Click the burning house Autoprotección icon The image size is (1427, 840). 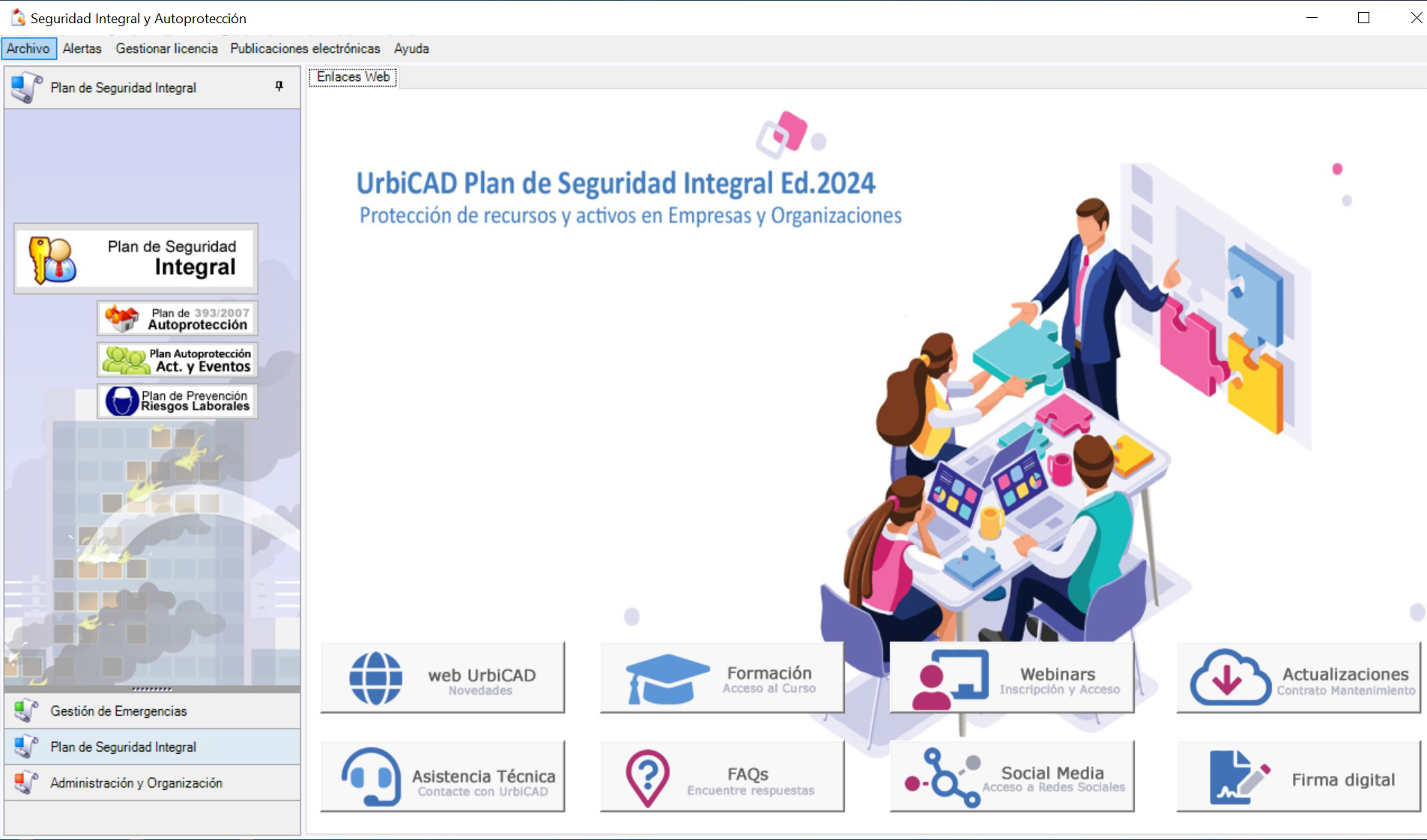(x=122, y=319)
